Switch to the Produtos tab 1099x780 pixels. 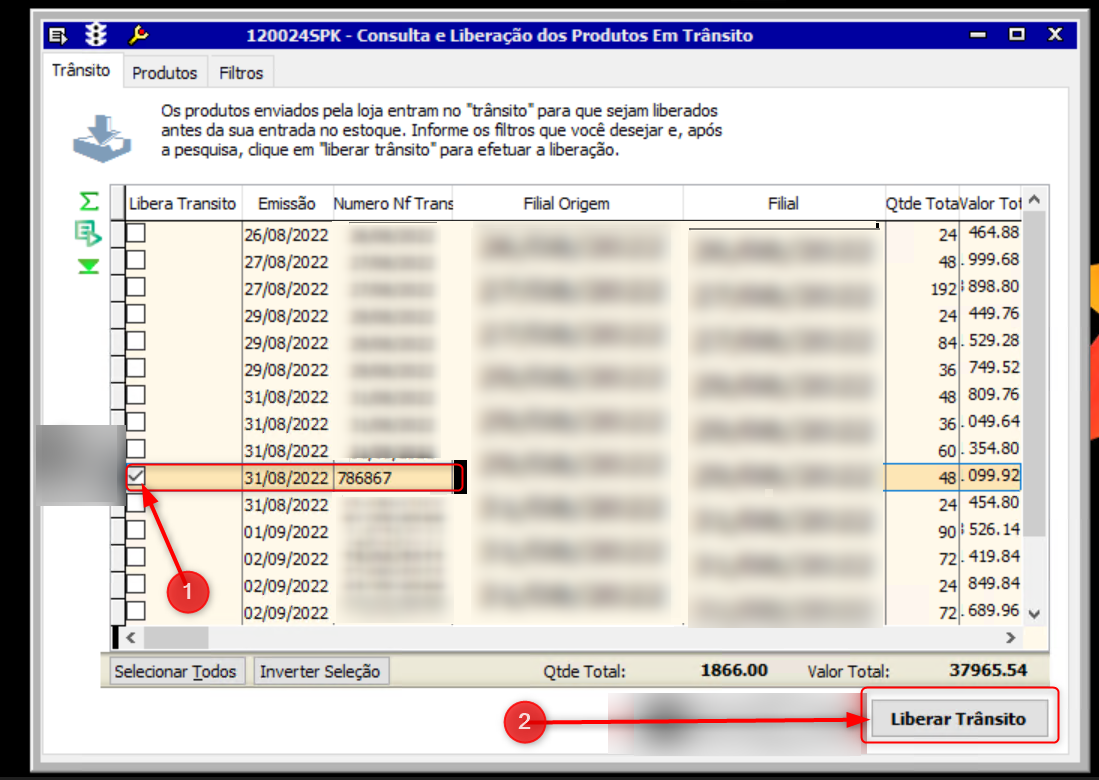pos(165,73)
